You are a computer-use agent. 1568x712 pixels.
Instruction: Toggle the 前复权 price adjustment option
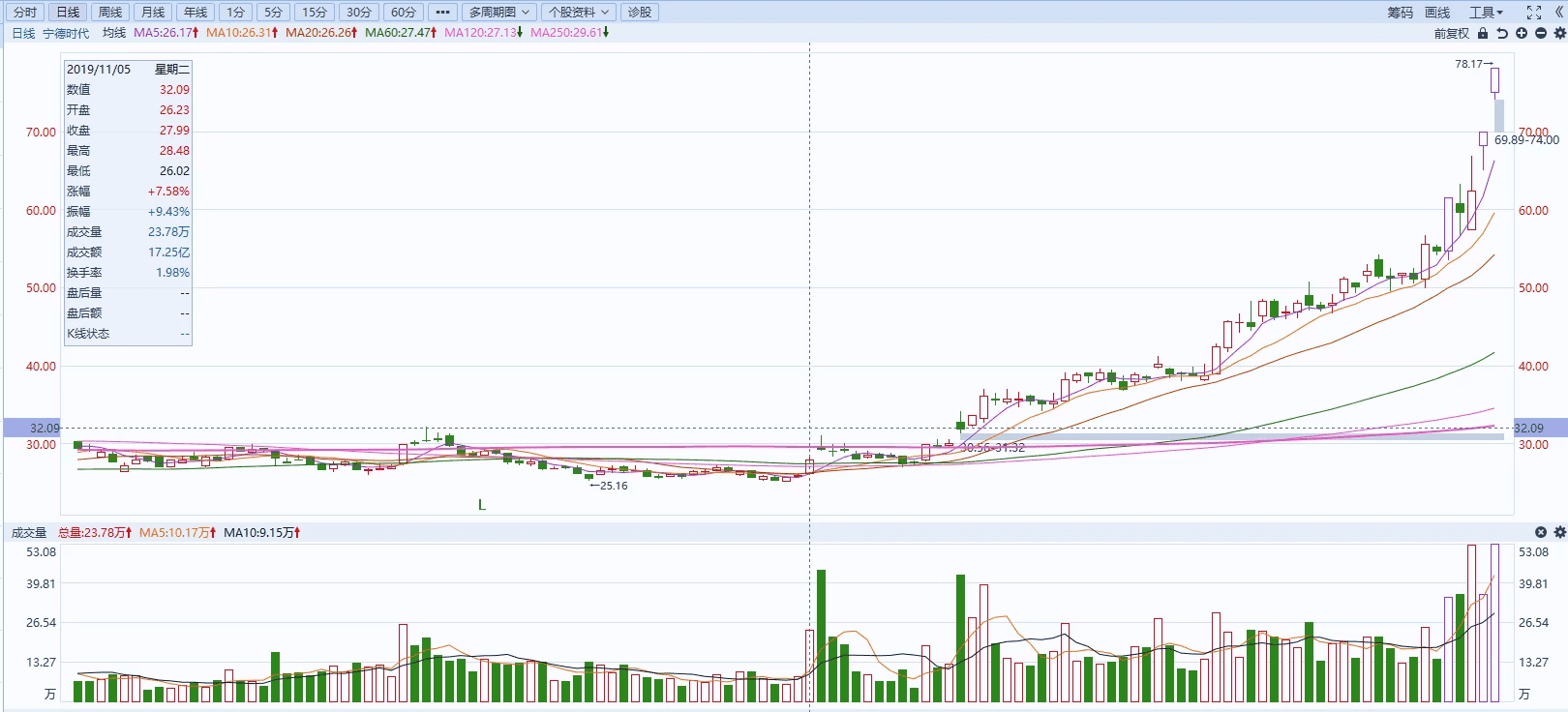1451,33
